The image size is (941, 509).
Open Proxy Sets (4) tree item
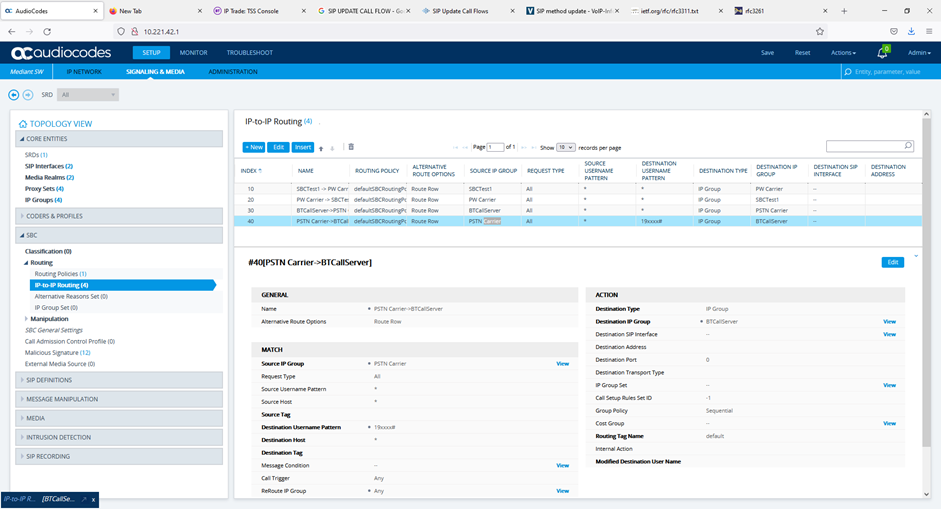coord(44,188)
